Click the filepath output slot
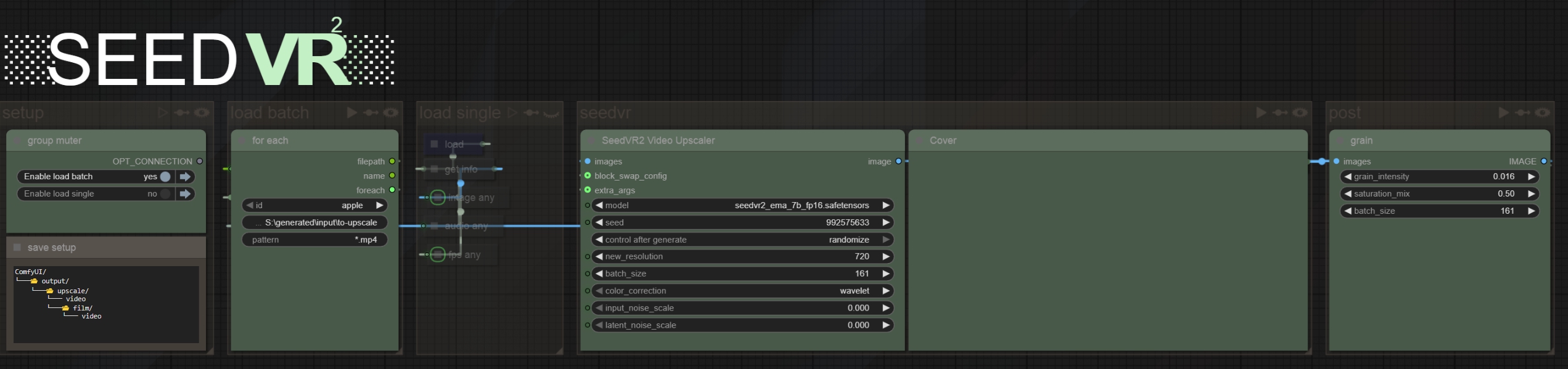This screenshot has width=1568, height=369. click(x=392, y=161)
